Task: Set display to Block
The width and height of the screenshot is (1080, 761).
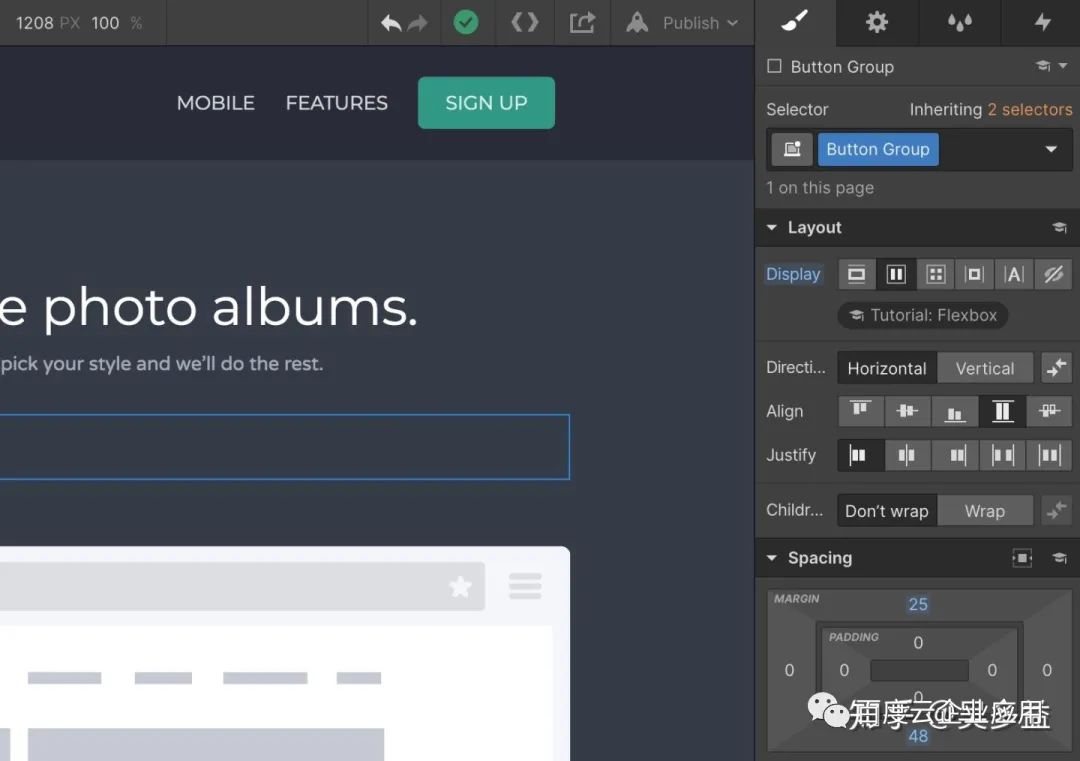Action: click(x=856, y=275)
